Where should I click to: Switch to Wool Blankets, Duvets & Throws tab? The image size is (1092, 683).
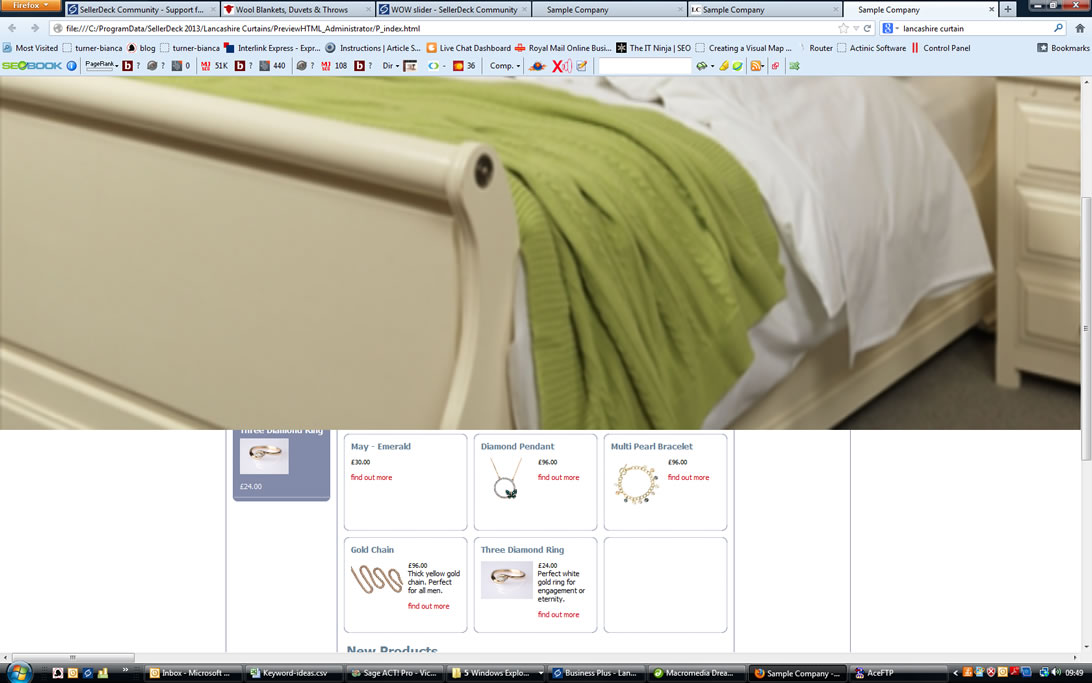292,9
